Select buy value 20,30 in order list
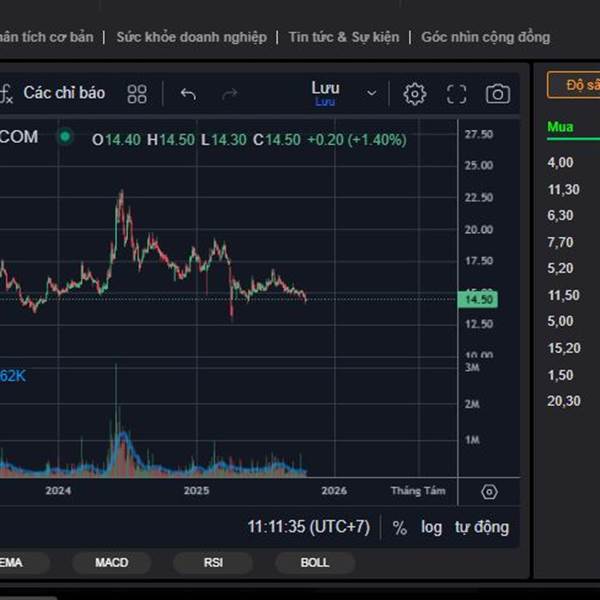 pos(564,401)
